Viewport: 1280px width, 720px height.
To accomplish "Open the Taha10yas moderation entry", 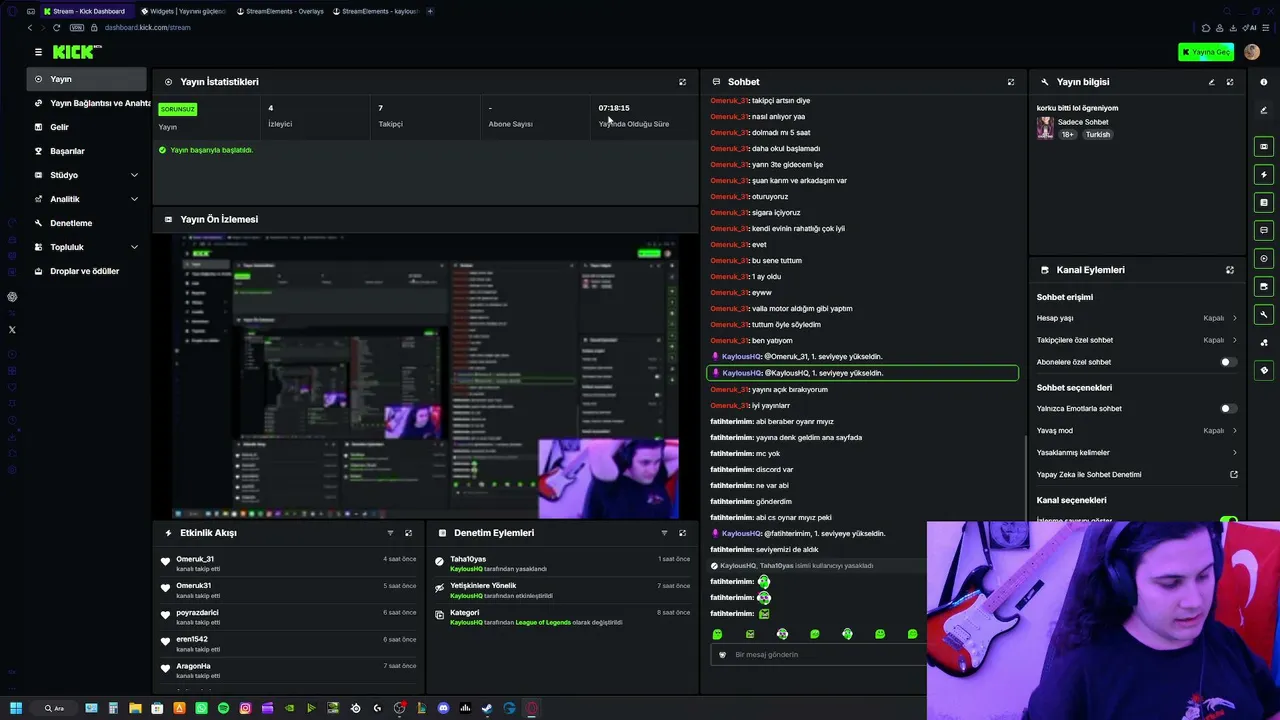I will pos(562,564).
